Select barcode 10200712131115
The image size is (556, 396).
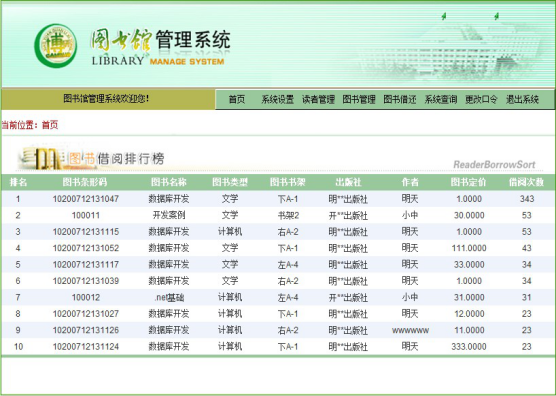pyautogui.click(x=86, y=232)
